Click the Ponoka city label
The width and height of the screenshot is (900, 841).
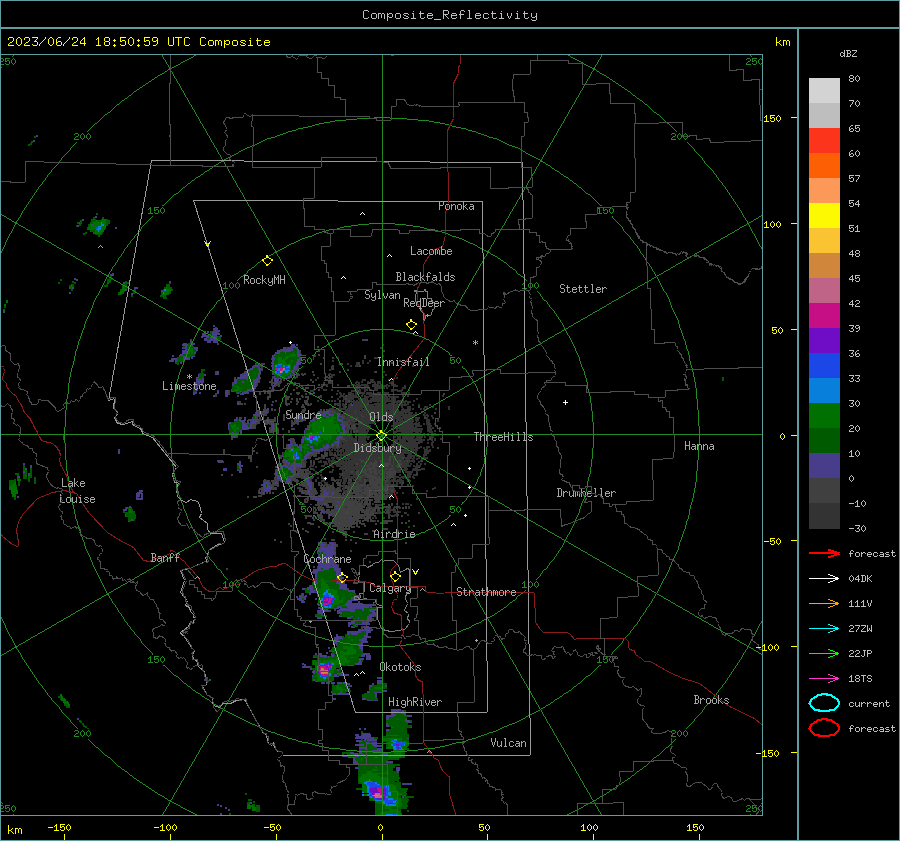(x=456, y=206)
